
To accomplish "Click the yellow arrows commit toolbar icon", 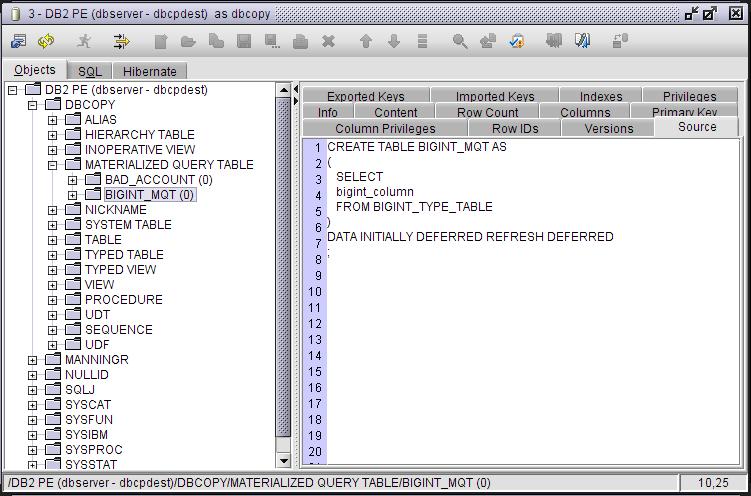I will (x=122, y=42).
